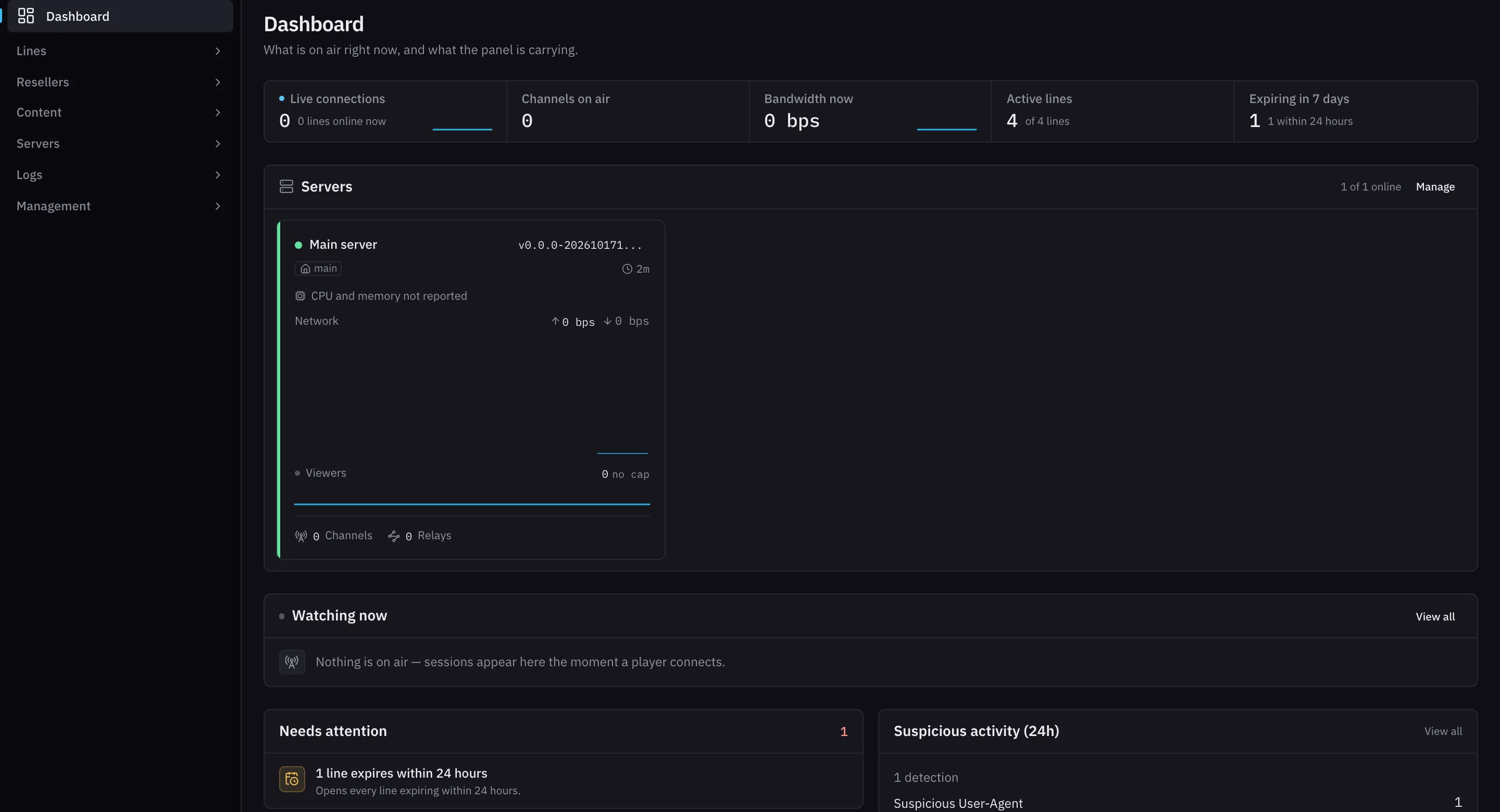Click the calendar-clock icon for expiring line
This screenshot has width=1500, height=812.
tap(292, 779)
